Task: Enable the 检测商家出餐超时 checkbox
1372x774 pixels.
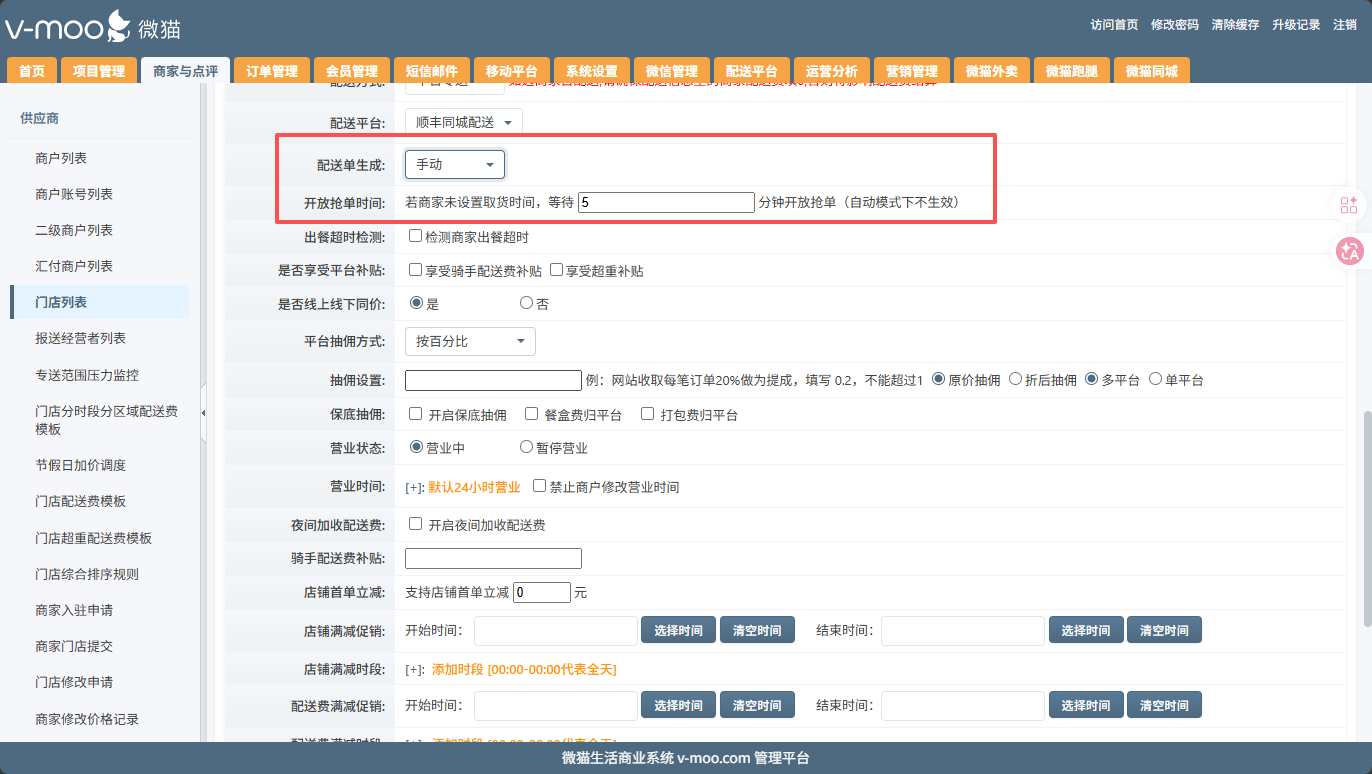Action: [x=416, y=237]
